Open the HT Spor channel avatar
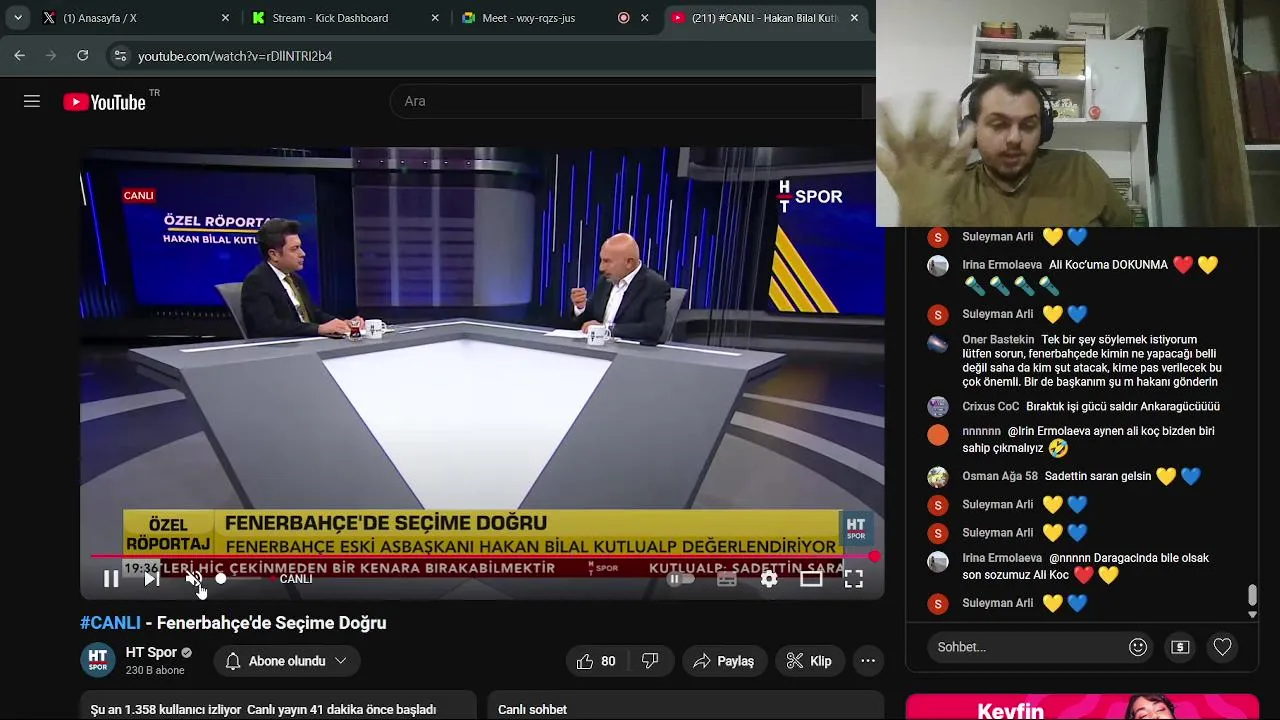The width and height of the screenshot is (1280, 720). [x=97, y=660]
